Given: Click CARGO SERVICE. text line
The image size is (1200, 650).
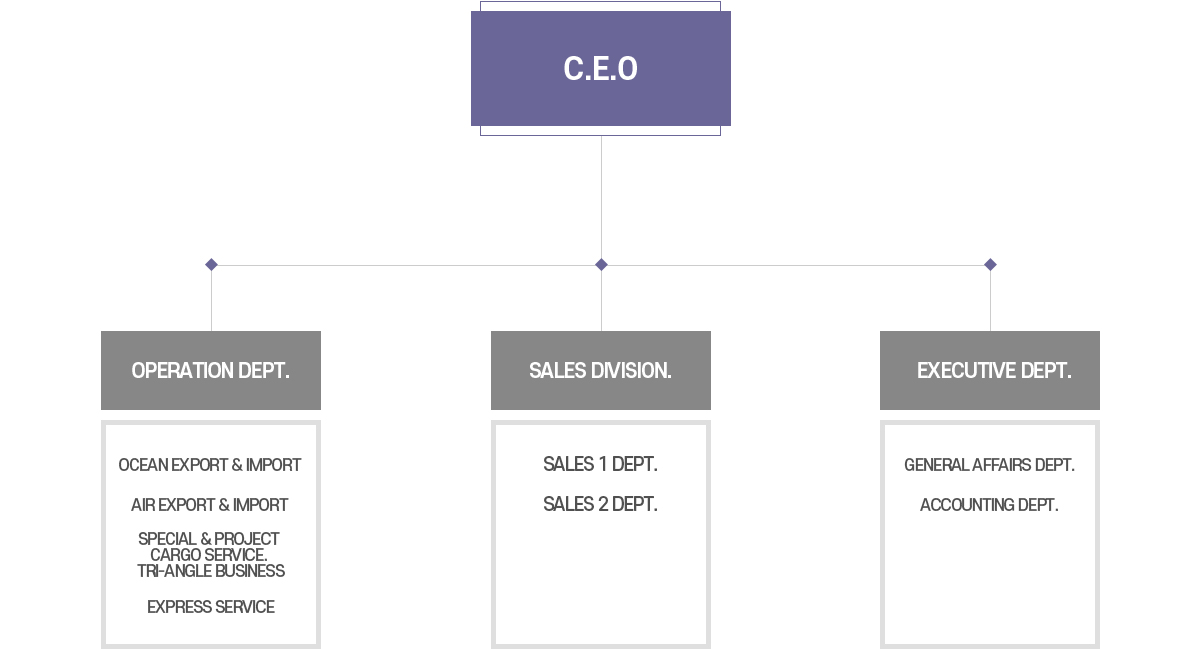Looking at the screenshot, I should [209, 555].
